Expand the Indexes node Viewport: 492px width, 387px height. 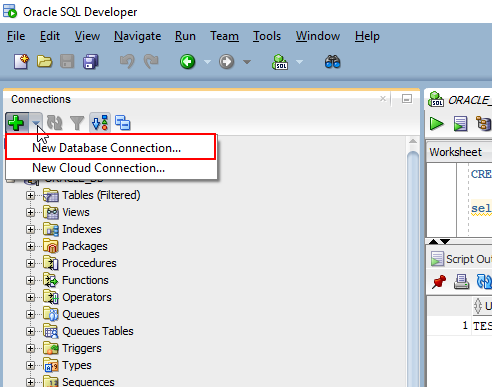pos(30,229)
